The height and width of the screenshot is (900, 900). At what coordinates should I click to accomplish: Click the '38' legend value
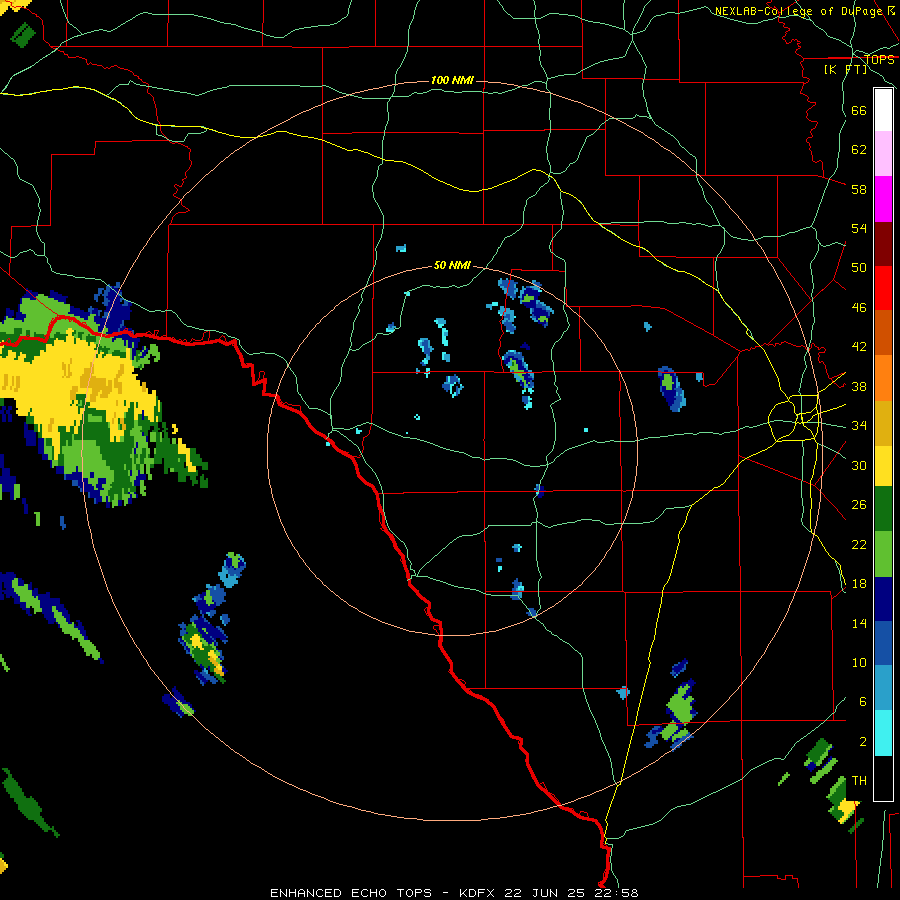tap(859, 386)
